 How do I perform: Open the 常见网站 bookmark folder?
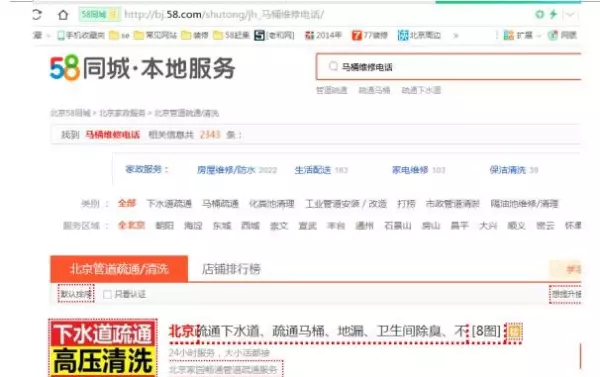pos(155,36)
